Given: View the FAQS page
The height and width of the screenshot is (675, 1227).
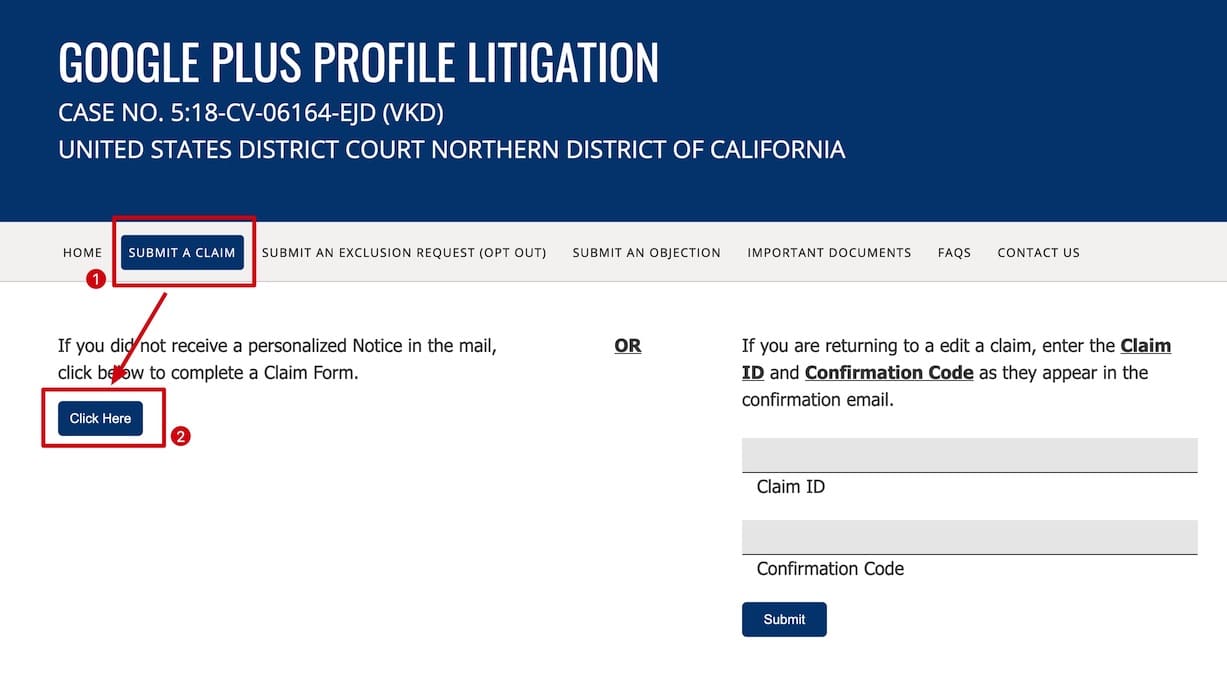Looking at the screenshot, I should coord(954,253).
